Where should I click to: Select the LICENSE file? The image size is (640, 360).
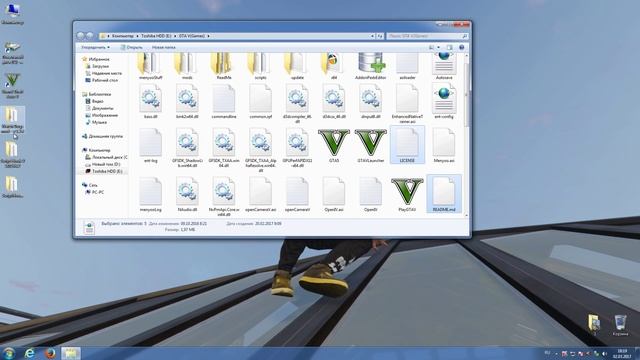point(407,145)
